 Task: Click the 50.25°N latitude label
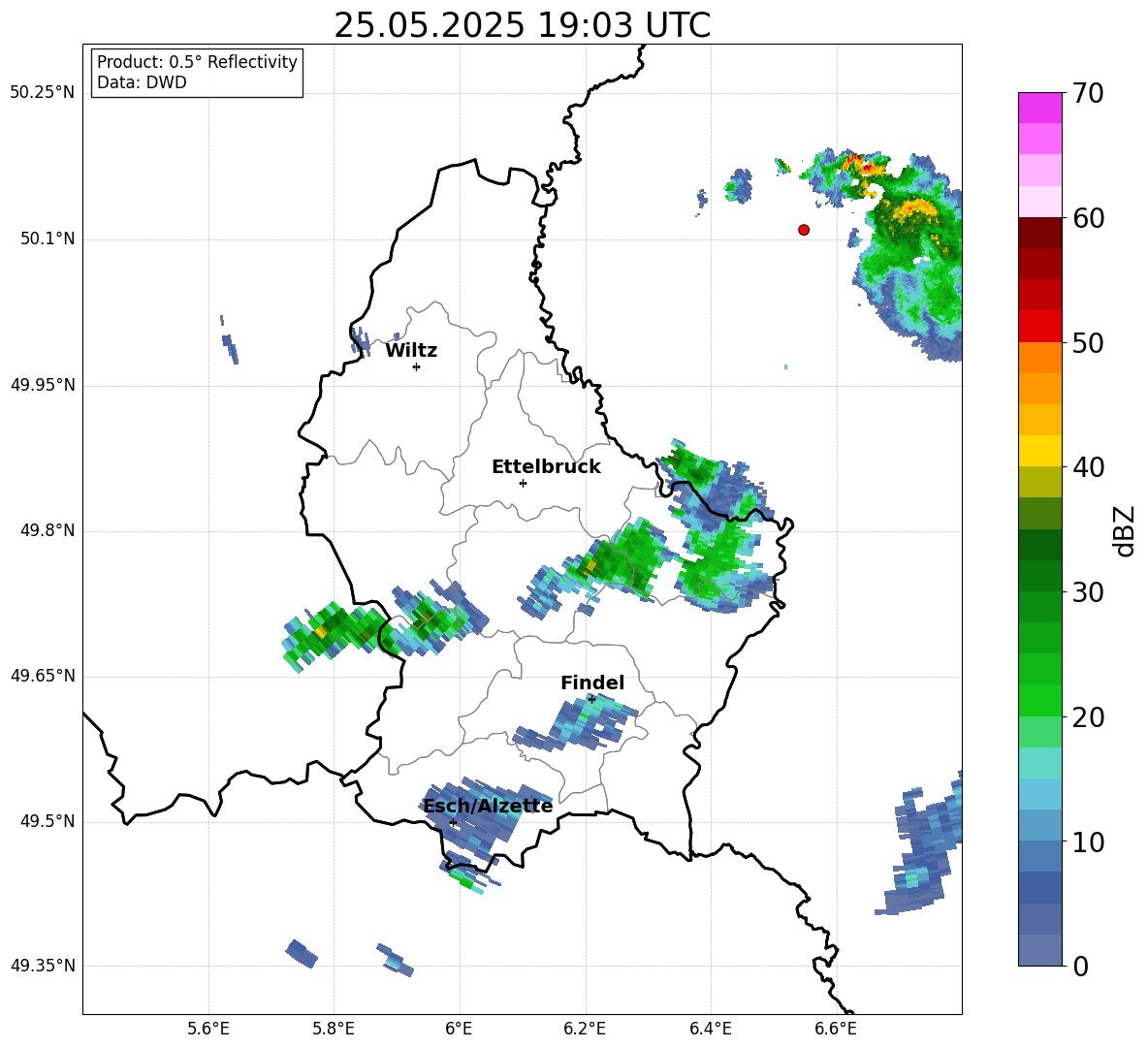pyautogui.click(x=43, y=93)
